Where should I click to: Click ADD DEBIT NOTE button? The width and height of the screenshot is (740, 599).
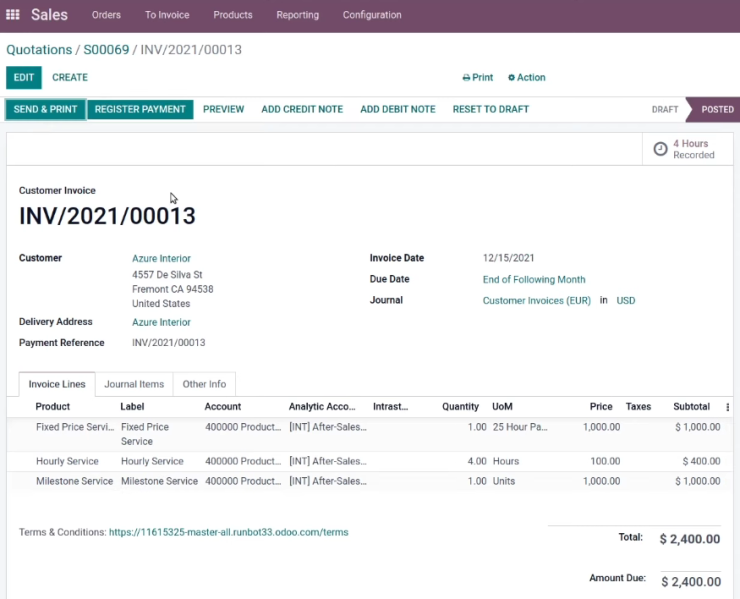(398, 110)
